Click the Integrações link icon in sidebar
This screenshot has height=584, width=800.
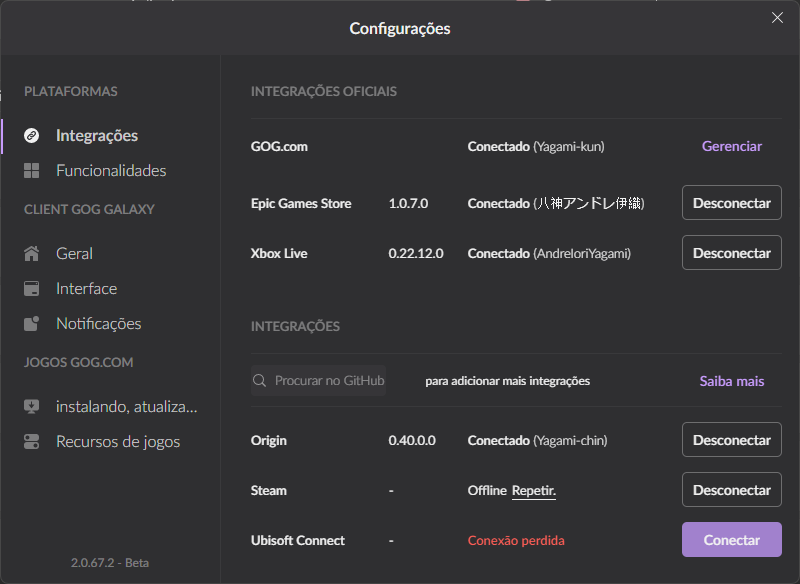[x=32, y=136]
